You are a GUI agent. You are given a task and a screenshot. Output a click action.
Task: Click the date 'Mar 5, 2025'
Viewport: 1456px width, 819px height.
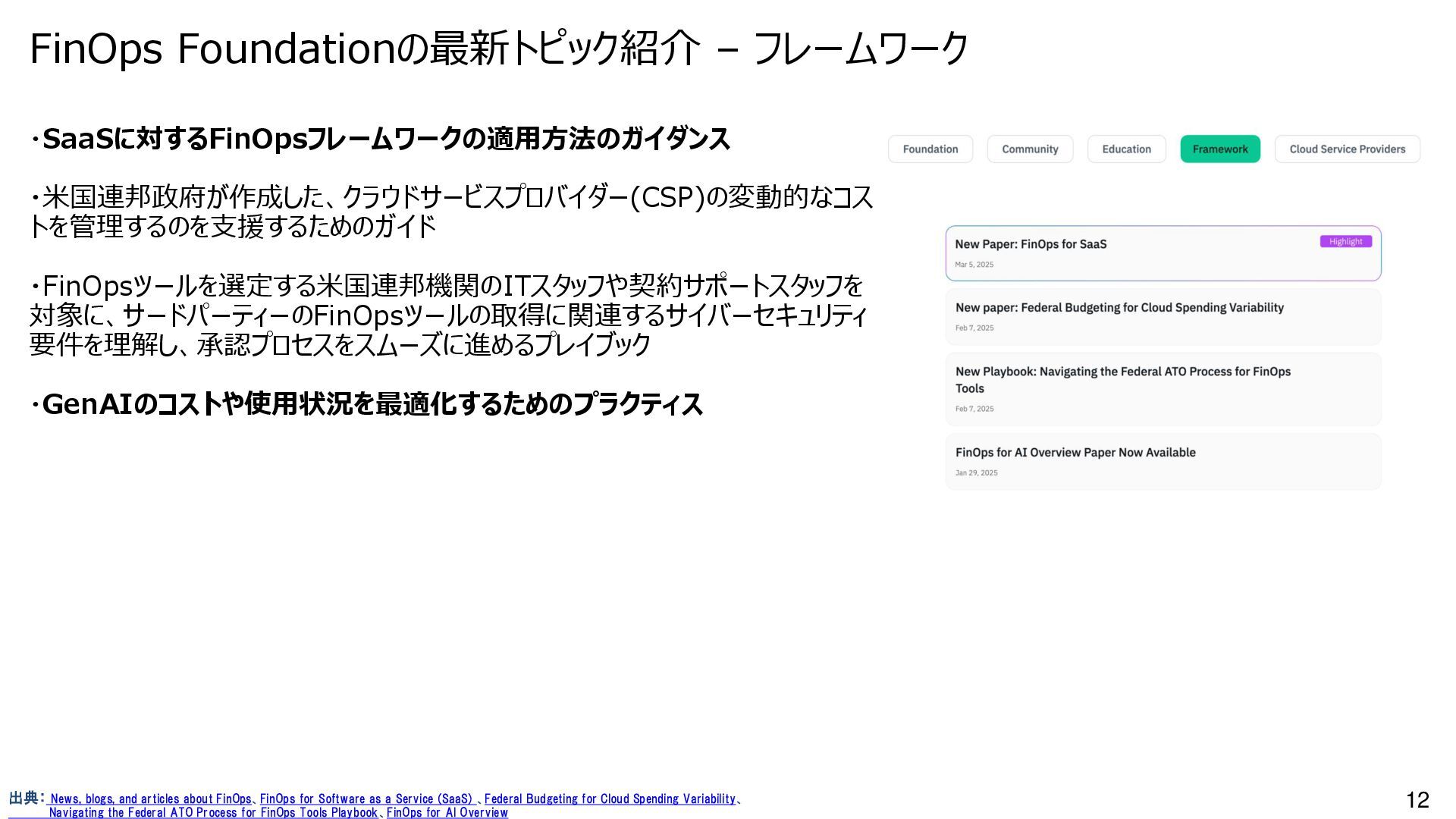[974, 265]
